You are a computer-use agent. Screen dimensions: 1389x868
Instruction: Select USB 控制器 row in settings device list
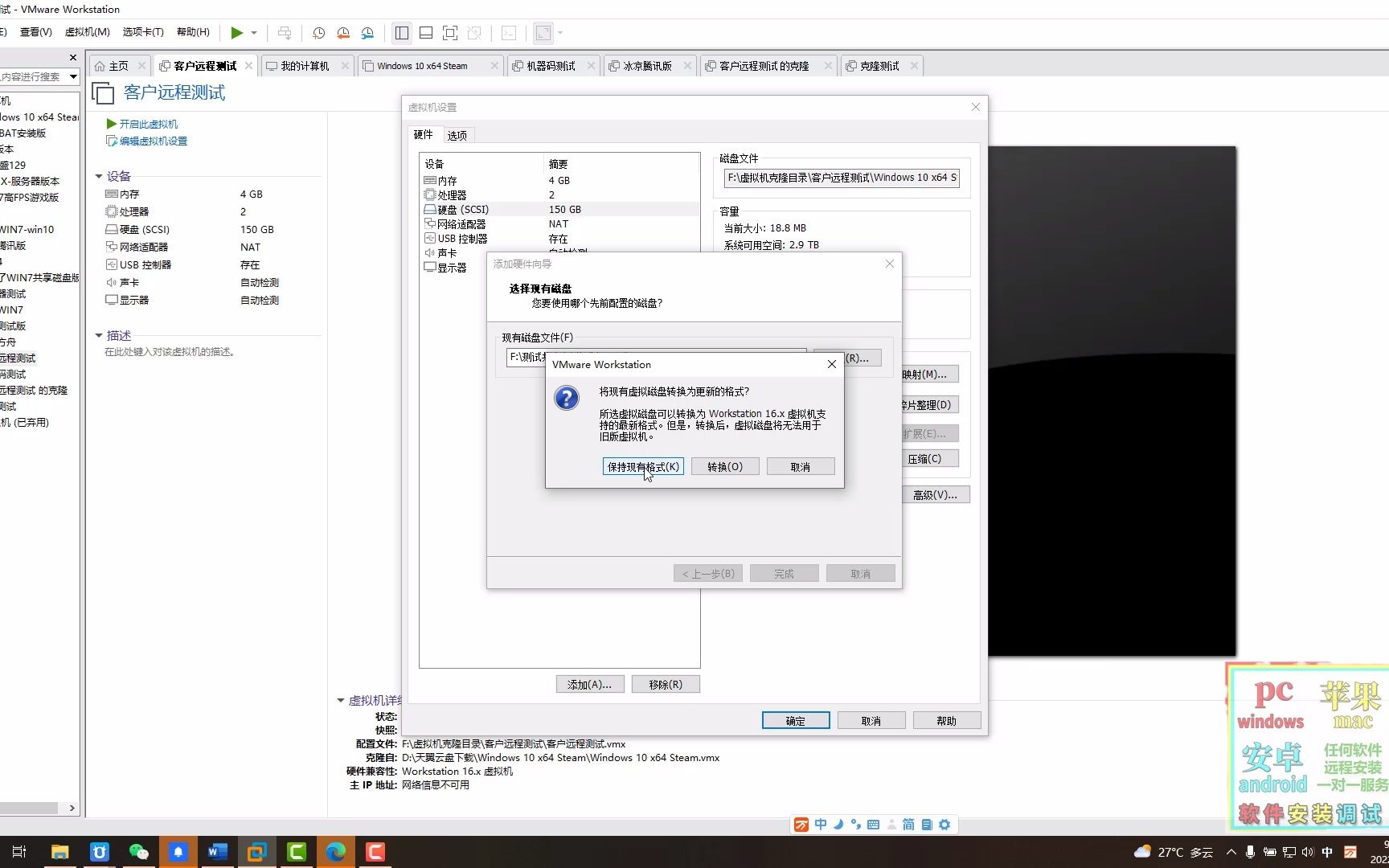559,239
